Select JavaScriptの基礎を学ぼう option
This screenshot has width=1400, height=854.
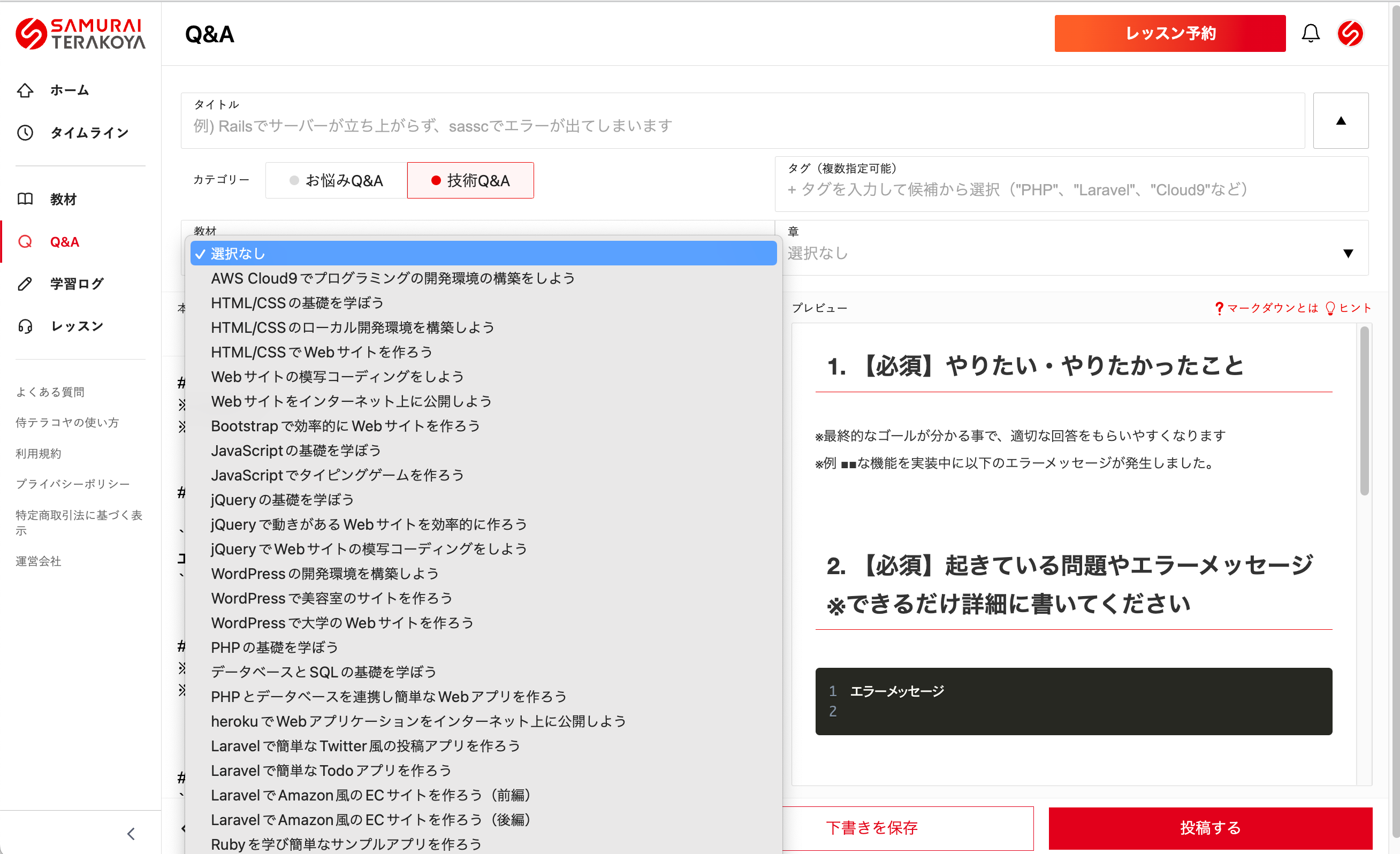[295, 451]
